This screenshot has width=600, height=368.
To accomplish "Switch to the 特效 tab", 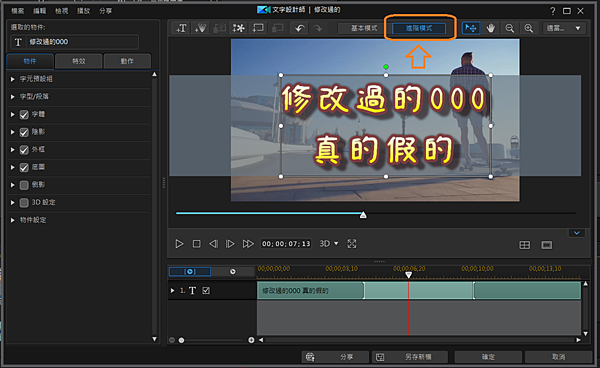I will (78, 61).
